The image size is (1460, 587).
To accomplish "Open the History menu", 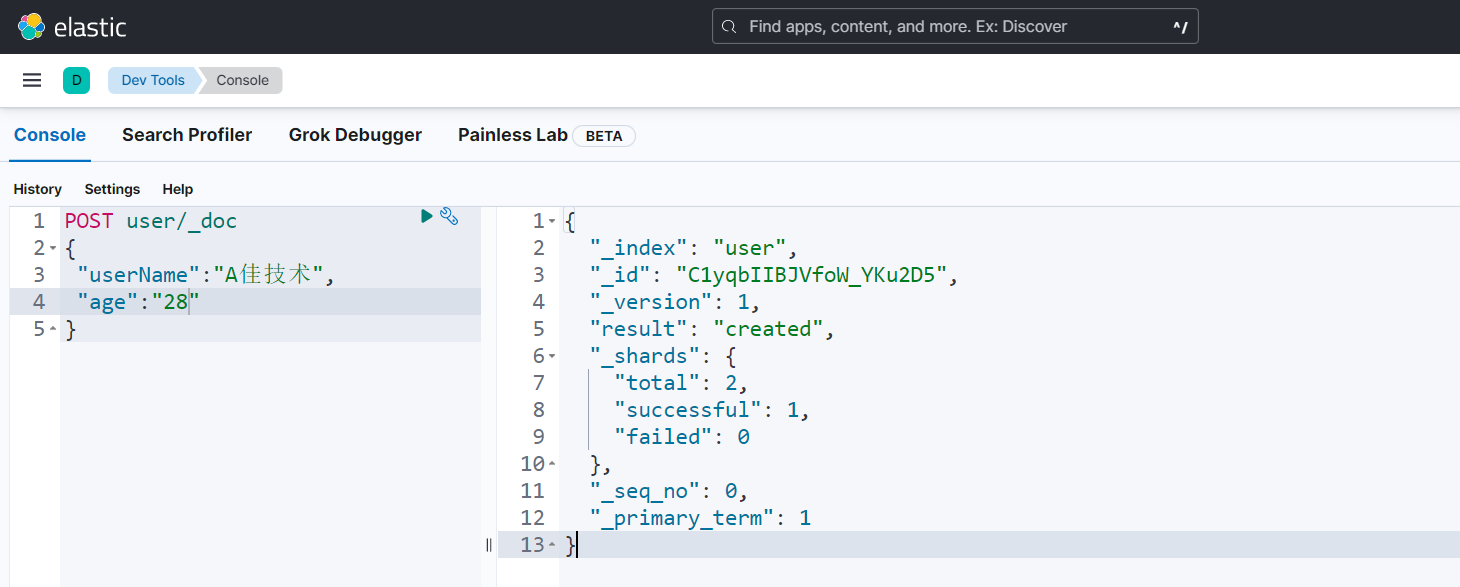I will pos(37,189).
